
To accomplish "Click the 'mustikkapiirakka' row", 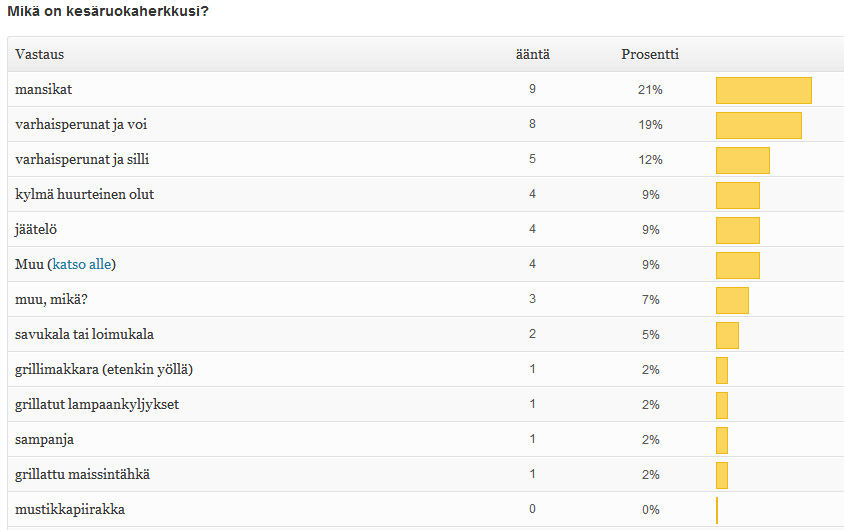I will click(x=70, y=509).
